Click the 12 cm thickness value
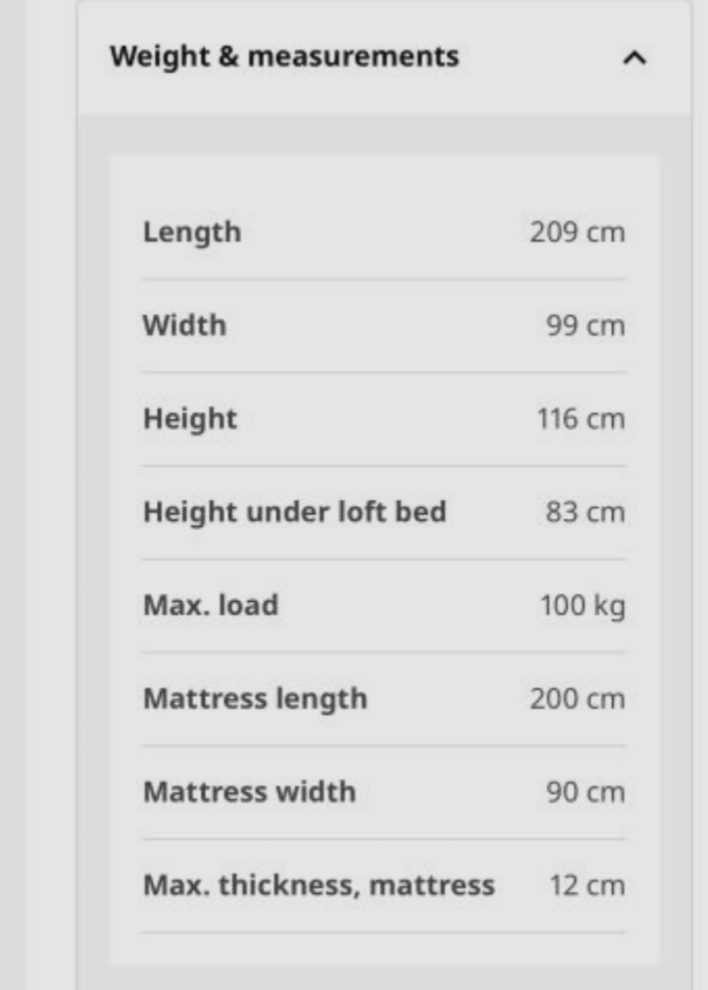 [x=587, y=886]
